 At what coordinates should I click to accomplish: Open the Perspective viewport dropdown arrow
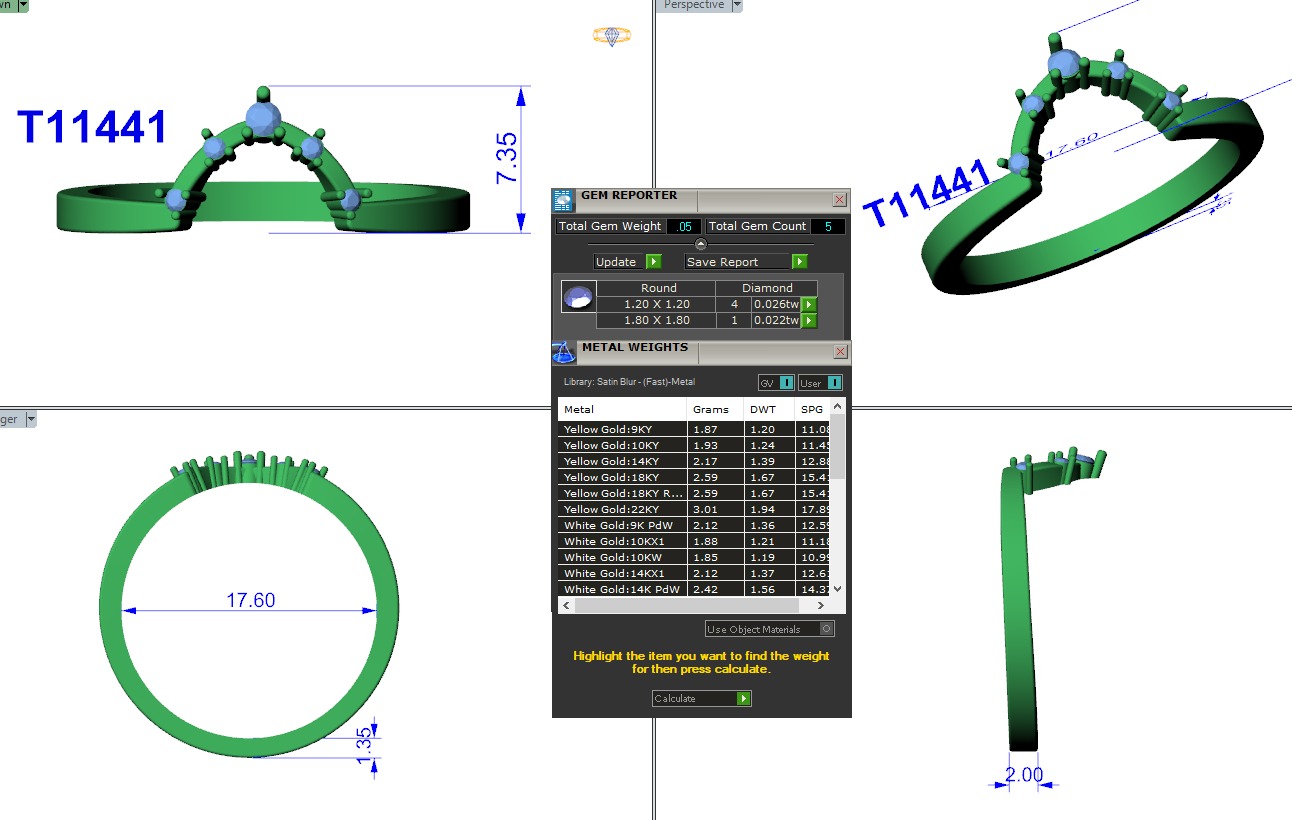(737, 5)
